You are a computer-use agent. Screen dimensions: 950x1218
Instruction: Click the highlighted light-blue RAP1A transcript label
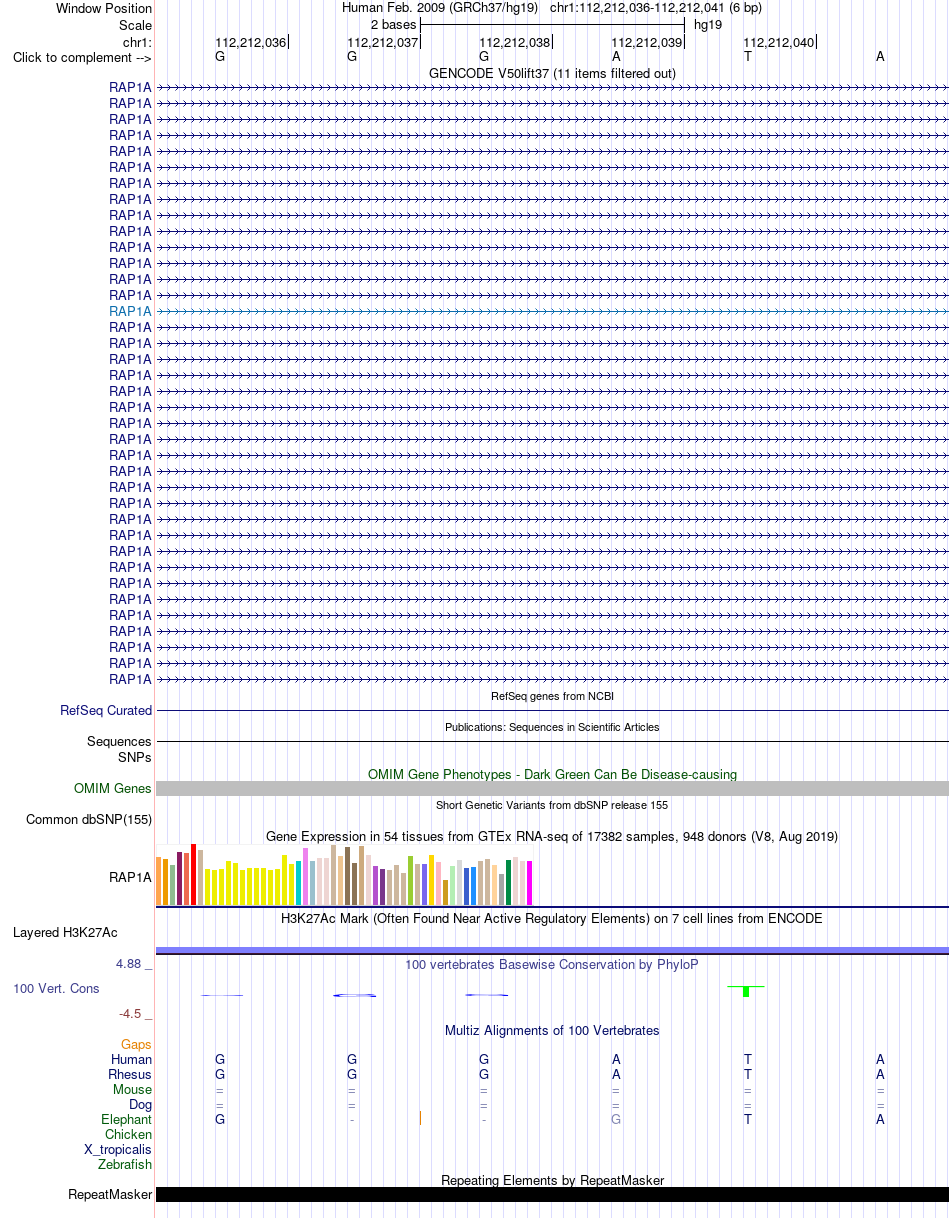click(130, 311)
